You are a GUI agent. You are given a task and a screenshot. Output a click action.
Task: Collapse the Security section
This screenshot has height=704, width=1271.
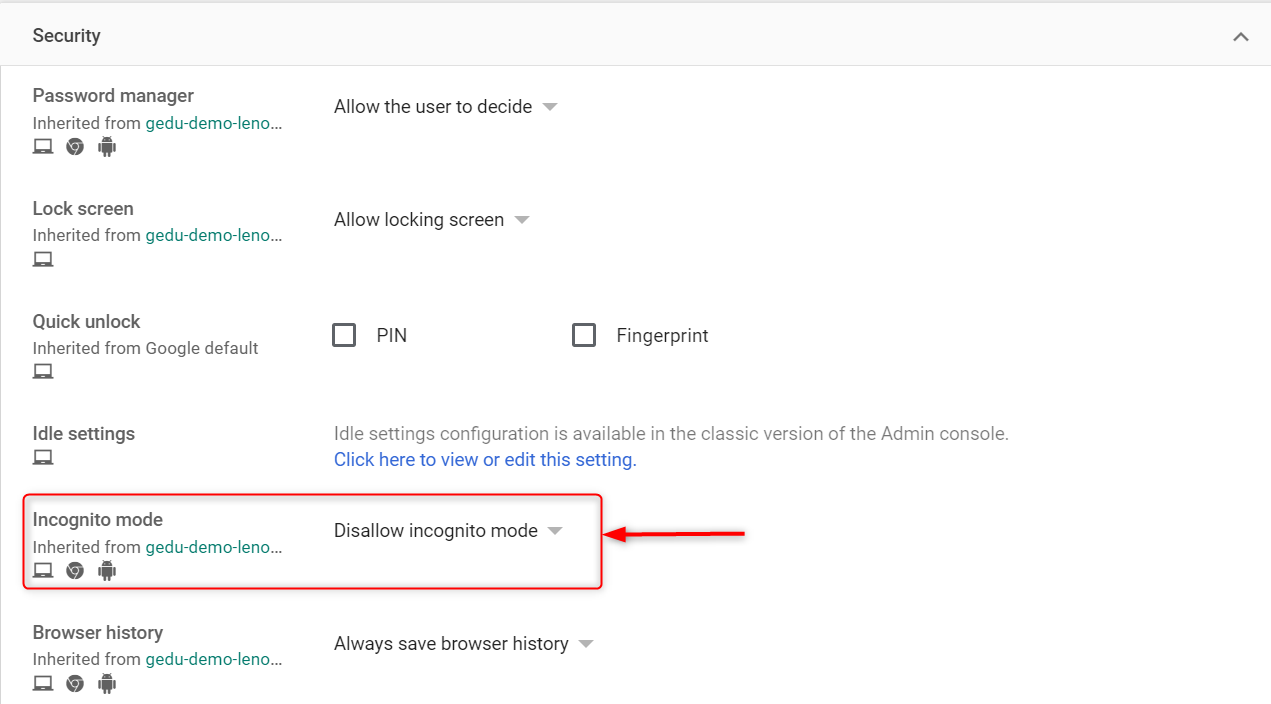tap(1240, 36)
